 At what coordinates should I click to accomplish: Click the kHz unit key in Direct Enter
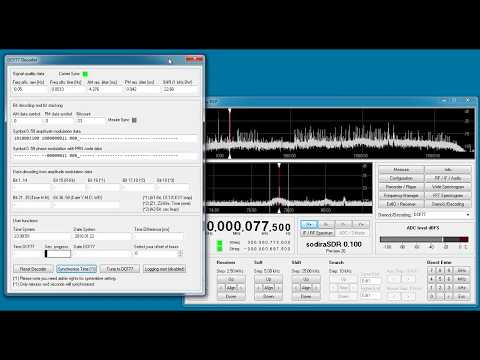click(x=462, y=287)
